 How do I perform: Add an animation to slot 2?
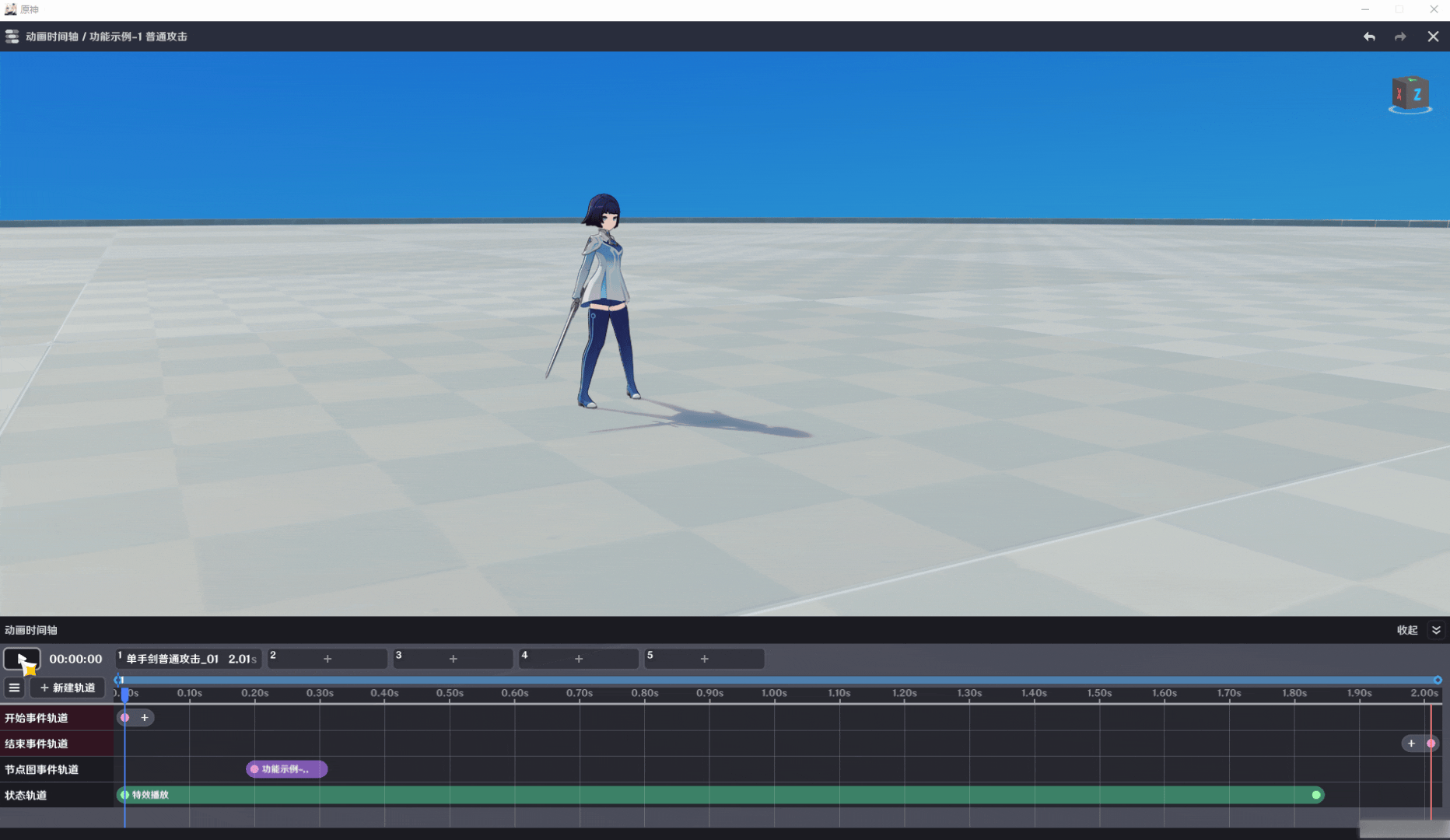tap(327, 659)
